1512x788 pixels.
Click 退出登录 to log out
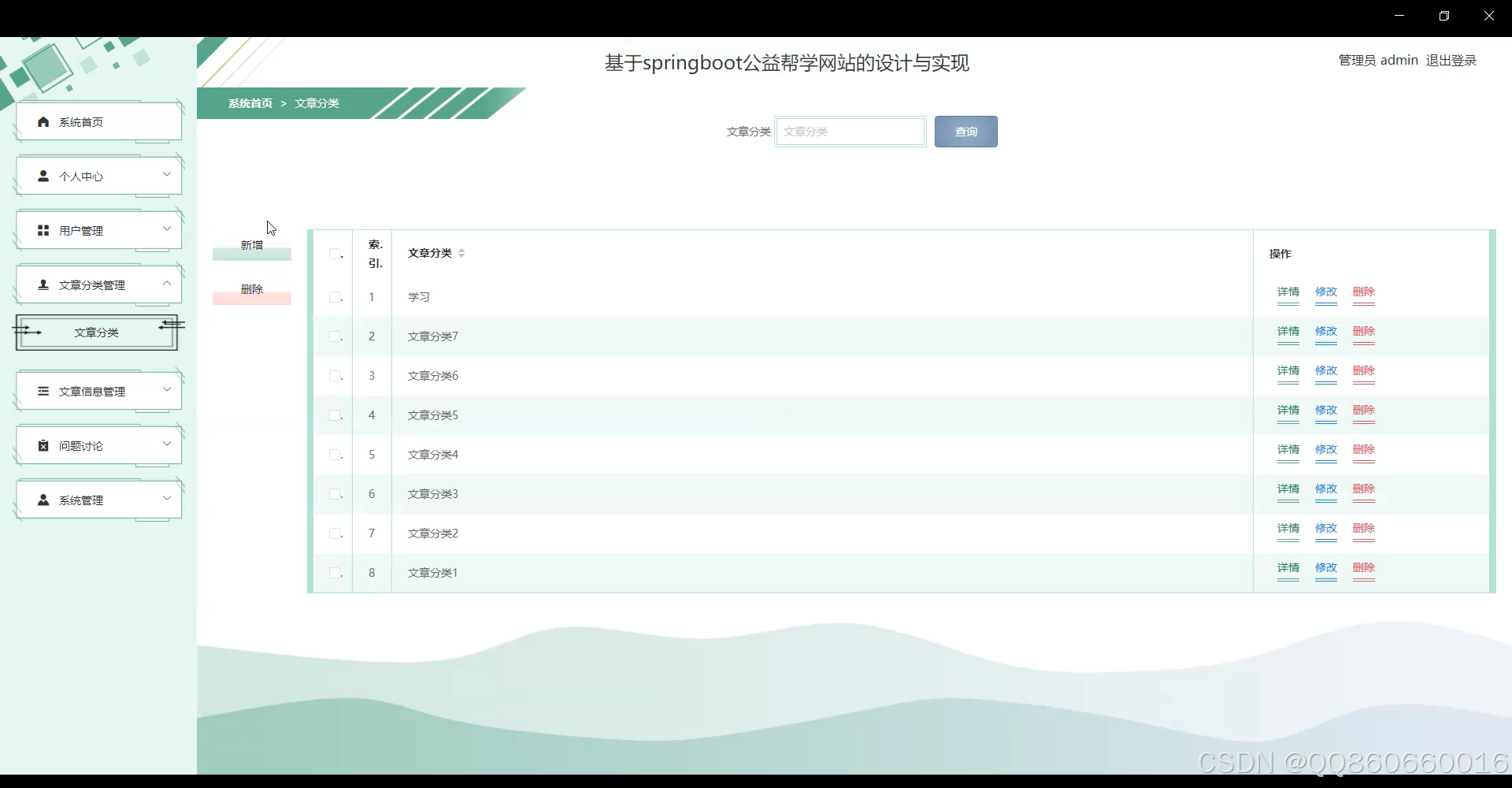tap(1451, 59)
